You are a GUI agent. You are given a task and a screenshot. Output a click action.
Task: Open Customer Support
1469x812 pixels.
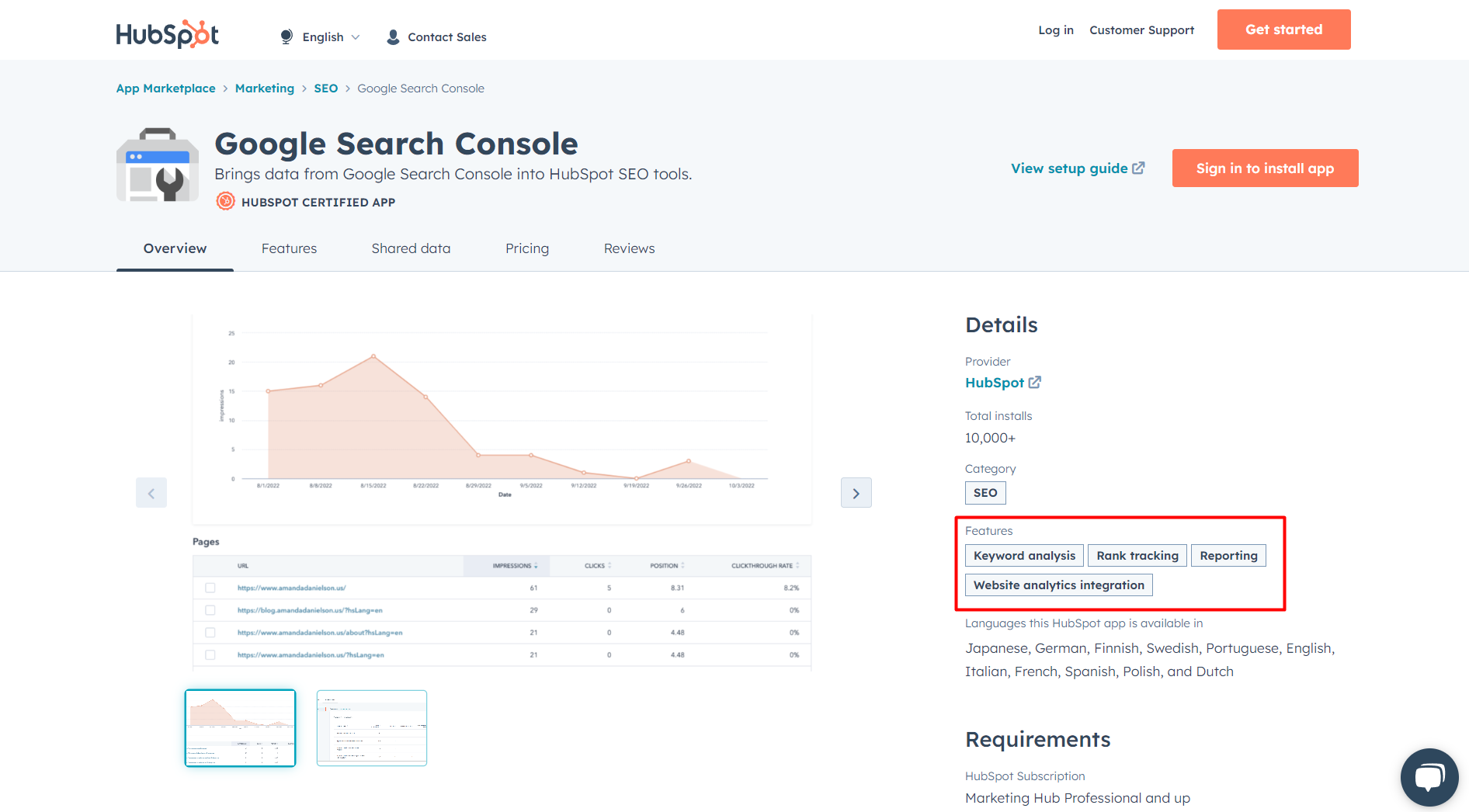(x=1141, y=30)
